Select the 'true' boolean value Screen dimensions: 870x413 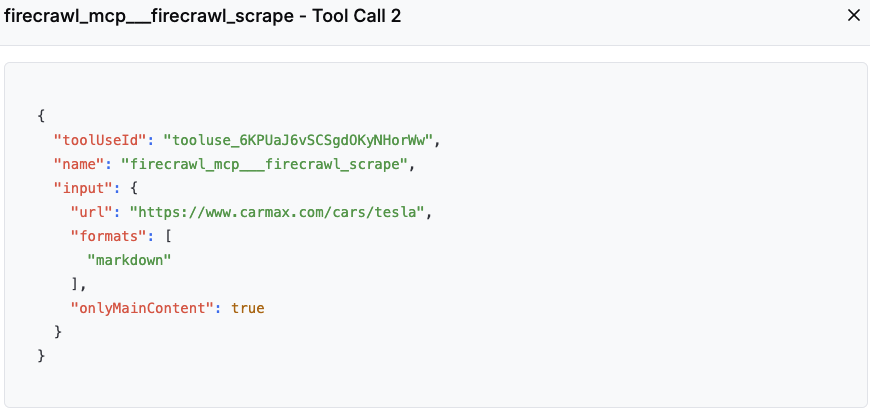tap(247, 308)
